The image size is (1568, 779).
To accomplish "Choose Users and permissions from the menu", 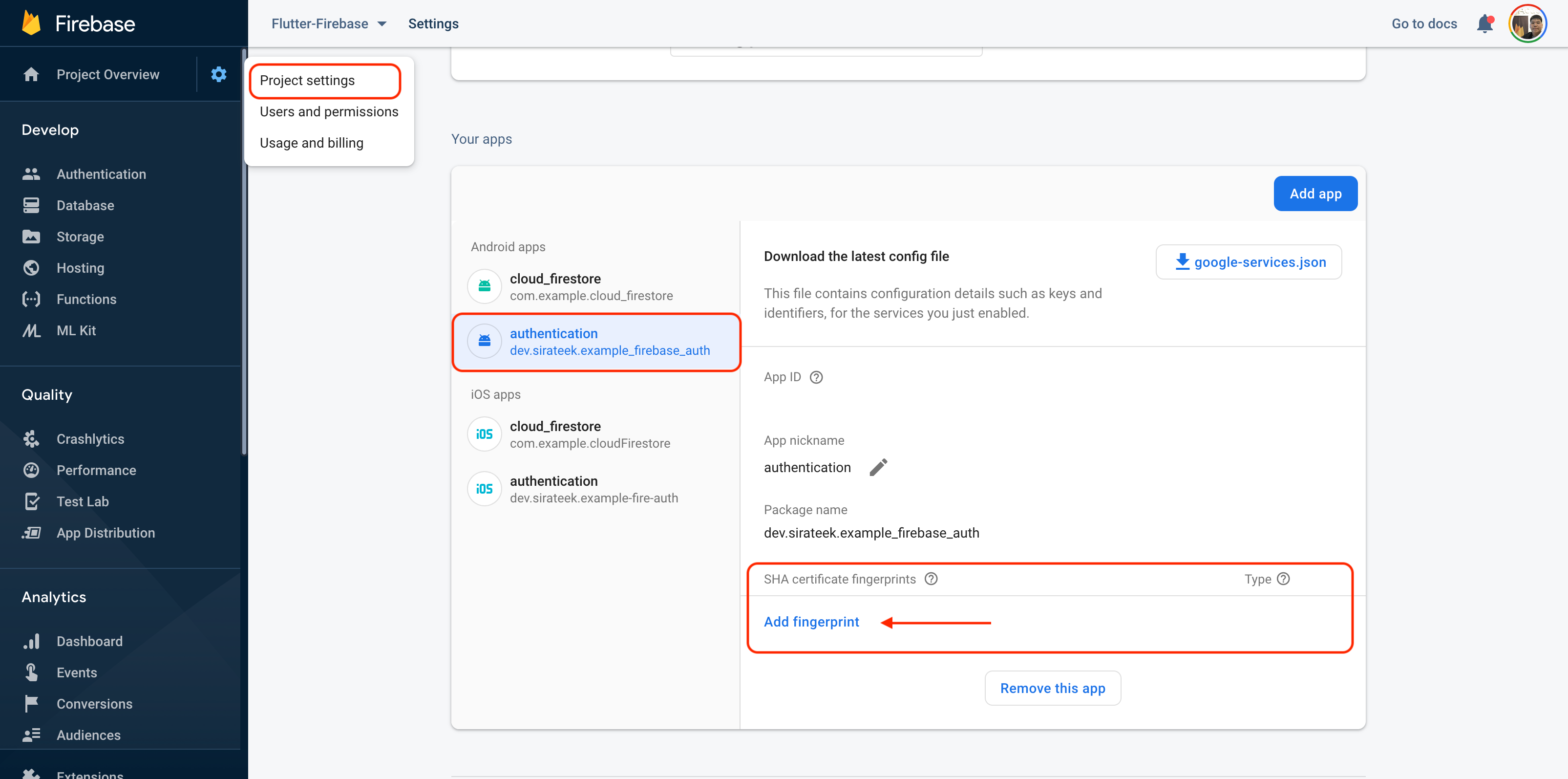I will coord(329,111).
